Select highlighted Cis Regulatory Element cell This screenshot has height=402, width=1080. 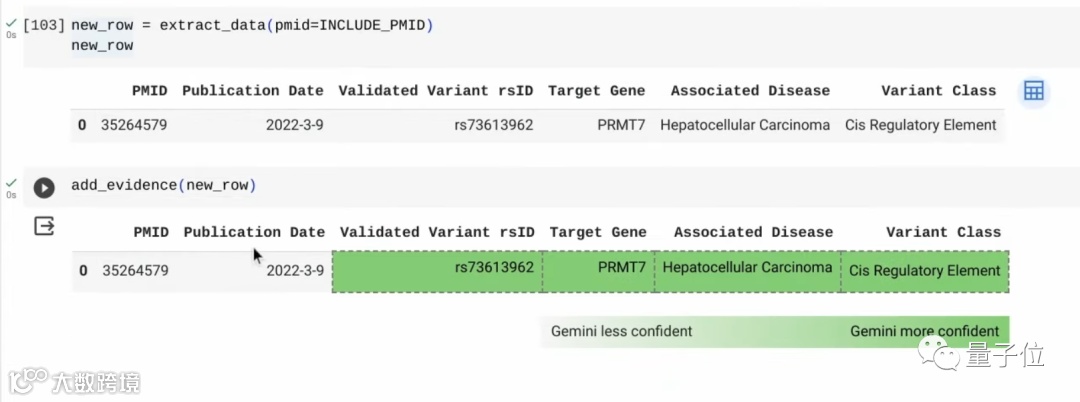(x=925, y=270)
